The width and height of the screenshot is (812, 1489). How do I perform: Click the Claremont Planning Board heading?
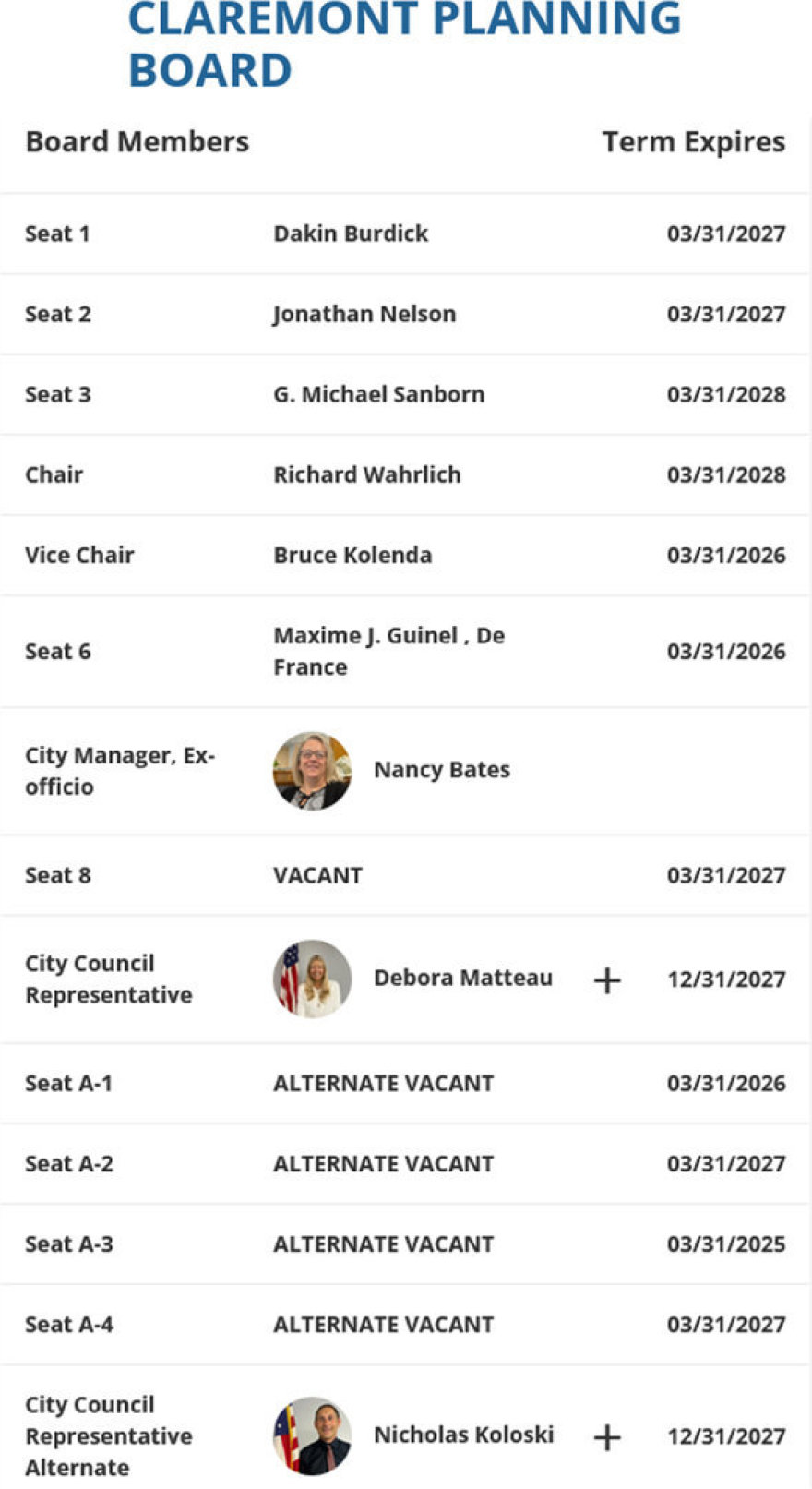(403, 44)
